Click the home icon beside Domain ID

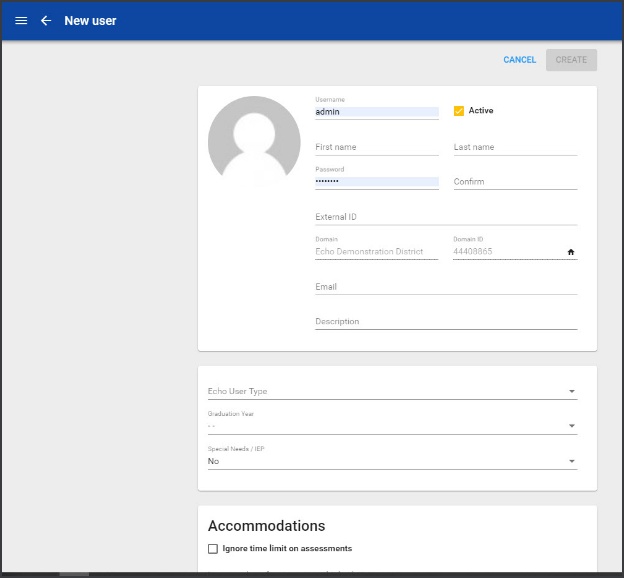(571, 252)
